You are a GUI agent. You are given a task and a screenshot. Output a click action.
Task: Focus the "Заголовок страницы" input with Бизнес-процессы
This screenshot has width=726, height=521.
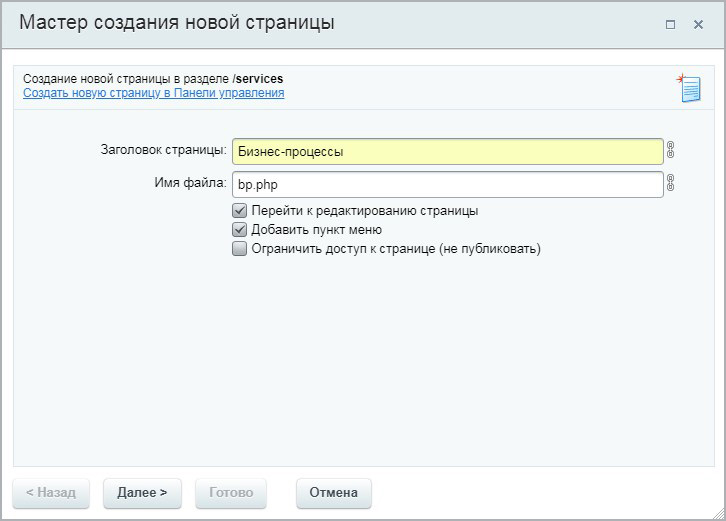pos(446,151)
